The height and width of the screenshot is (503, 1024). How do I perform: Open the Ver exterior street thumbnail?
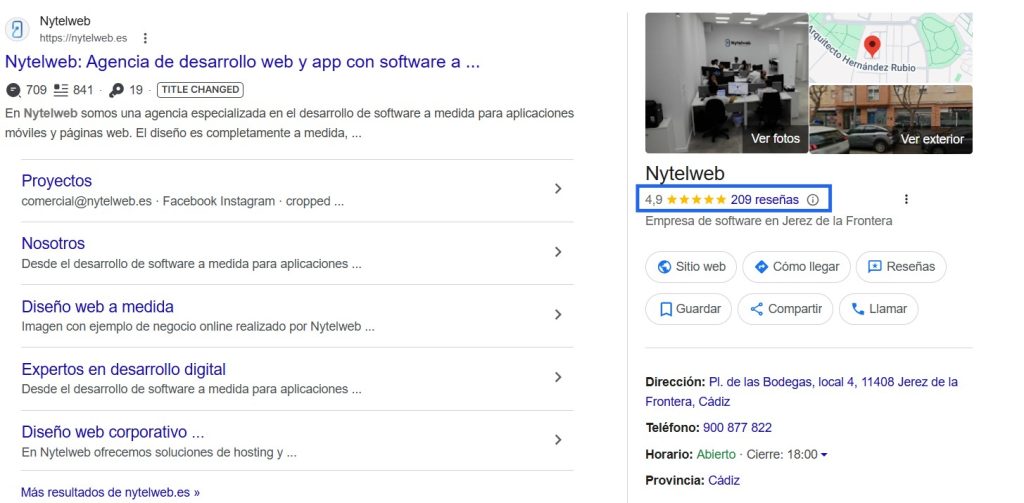point(890,119)
